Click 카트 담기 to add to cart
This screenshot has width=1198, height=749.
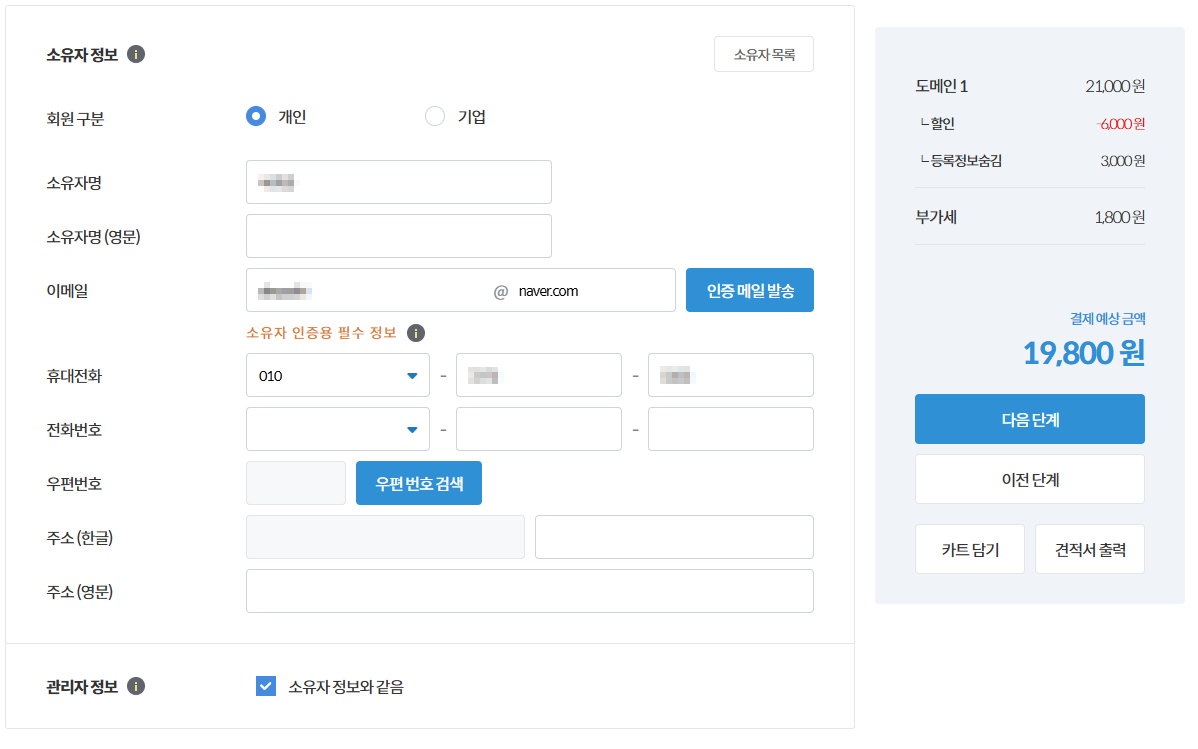tap(969, 548)
